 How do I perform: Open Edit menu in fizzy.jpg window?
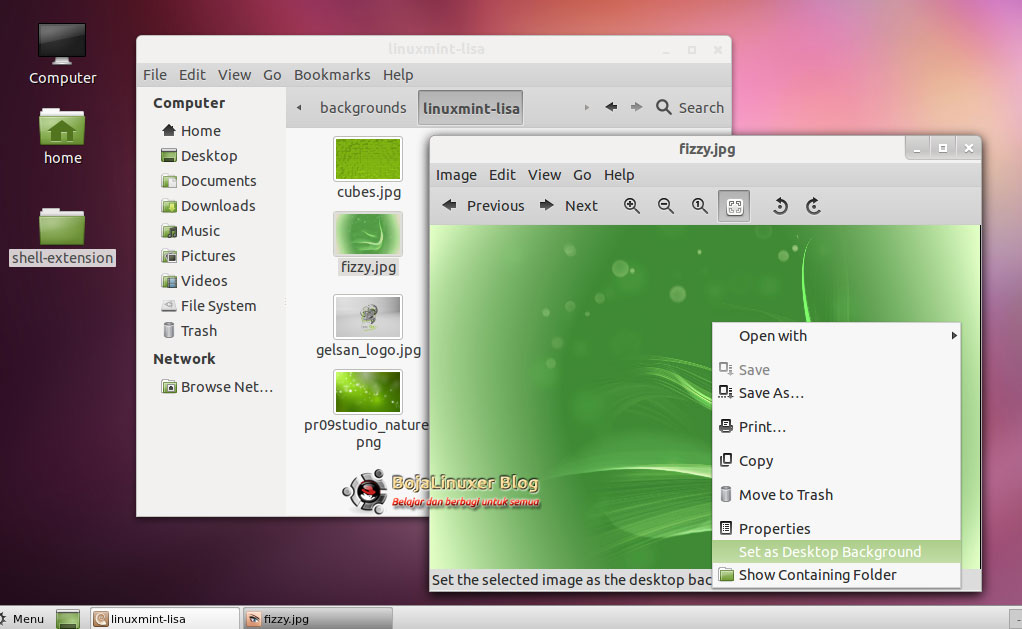click(502, 175)
